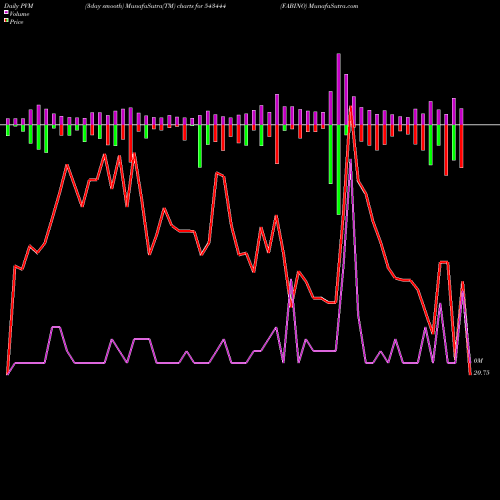The image size is (500, 500).
Task: Click the Volume legend color swatch
Action: [x=6, y=12]
